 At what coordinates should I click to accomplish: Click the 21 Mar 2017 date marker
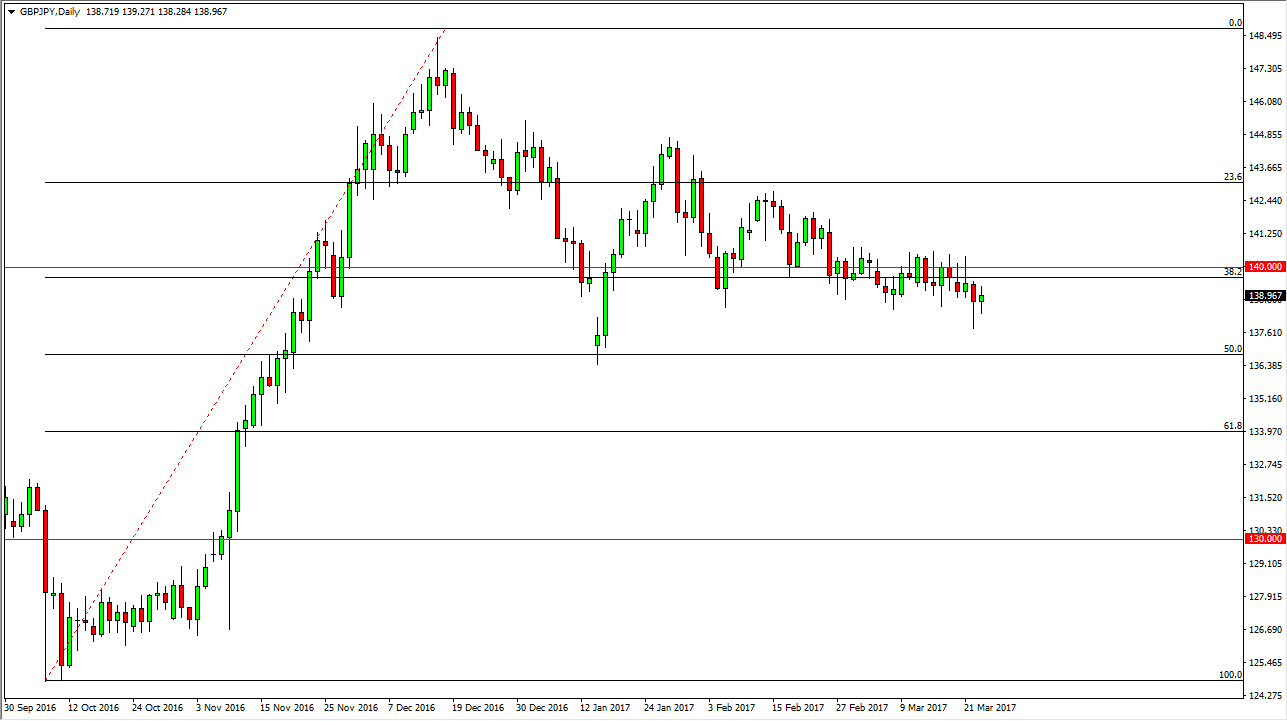click(990, 708)
